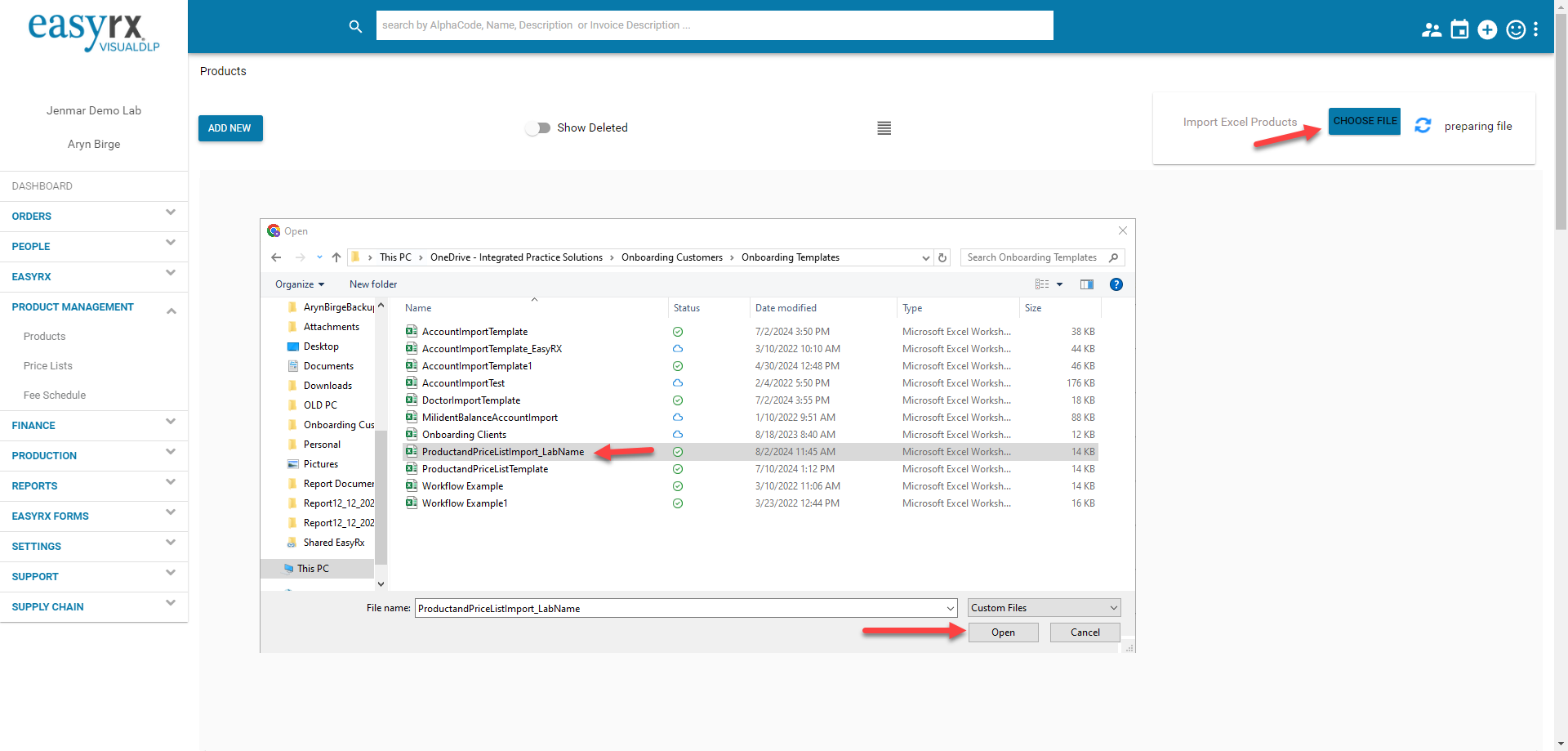Viewport: 1568px width, 751px height.
Task: Click the plus circle add icon
Action: point(1487,30)
